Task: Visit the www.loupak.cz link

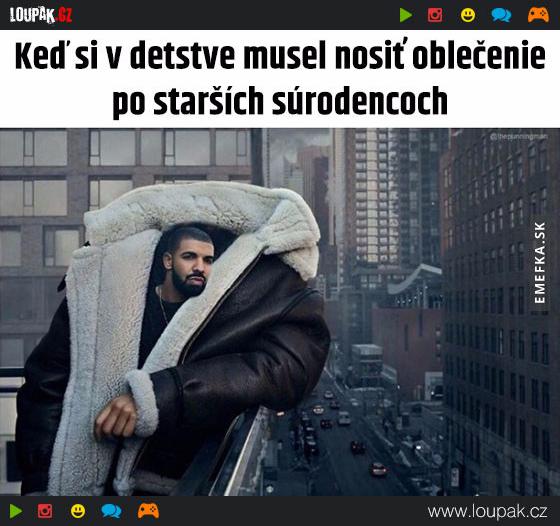Action: click(x=487, y=511)
